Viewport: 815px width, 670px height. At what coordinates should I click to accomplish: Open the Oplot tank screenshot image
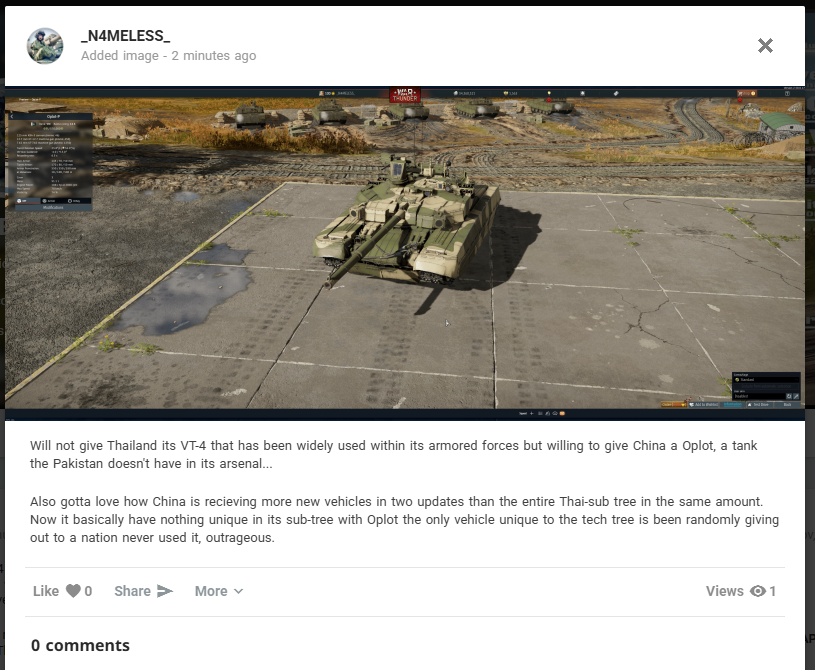click(405, 253)
